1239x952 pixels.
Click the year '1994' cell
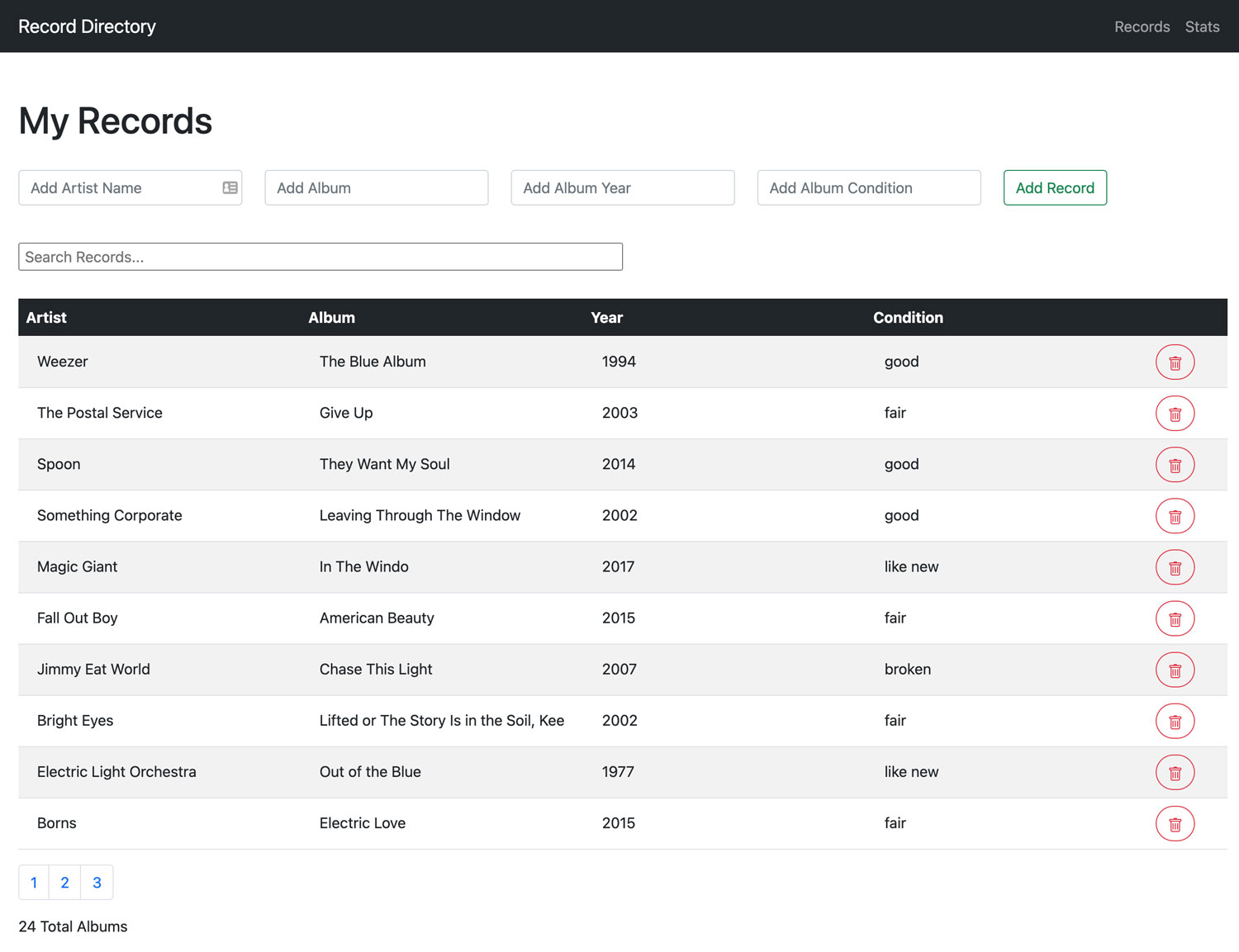pos(619,362)
